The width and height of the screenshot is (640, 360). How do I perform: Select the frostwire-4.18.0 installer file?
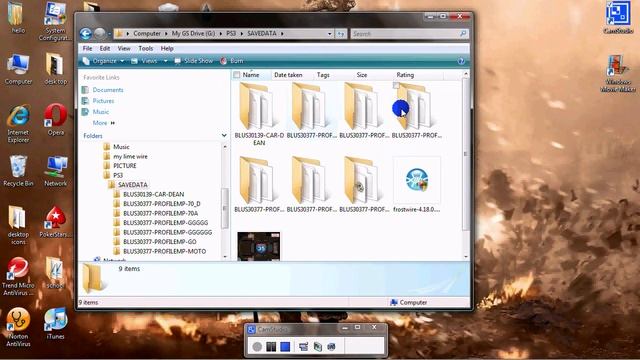point(417,185)
